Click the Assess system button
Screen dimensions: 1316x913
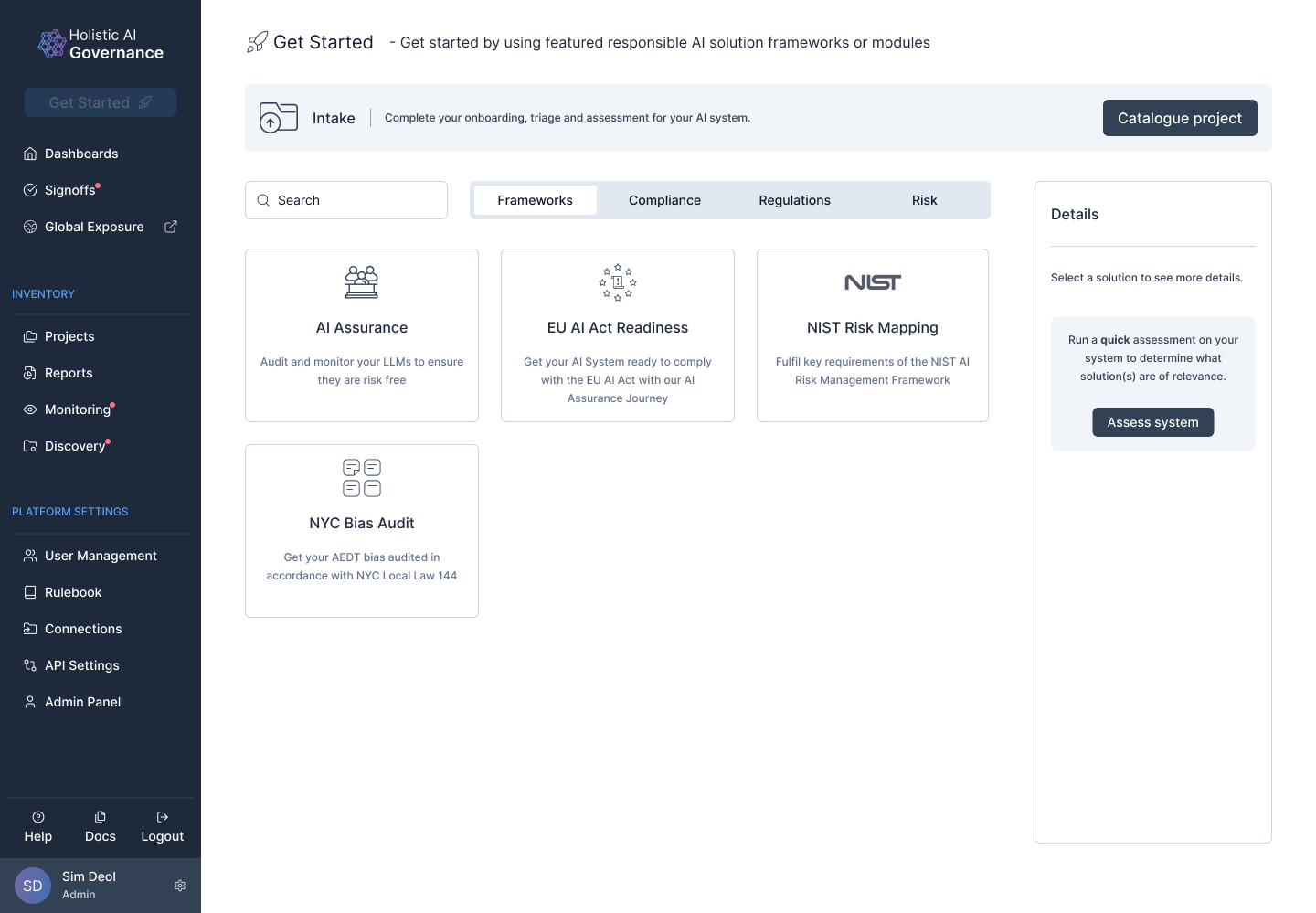point(1152,422)
